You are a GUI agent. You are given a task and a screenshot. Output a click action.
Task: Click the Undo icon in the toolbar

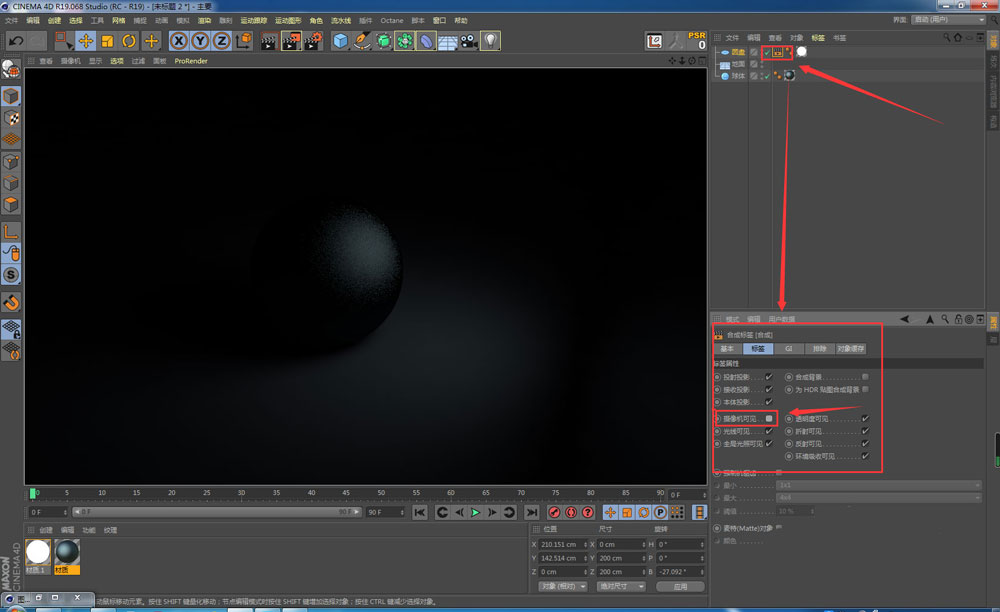click(x=15, y=40)
